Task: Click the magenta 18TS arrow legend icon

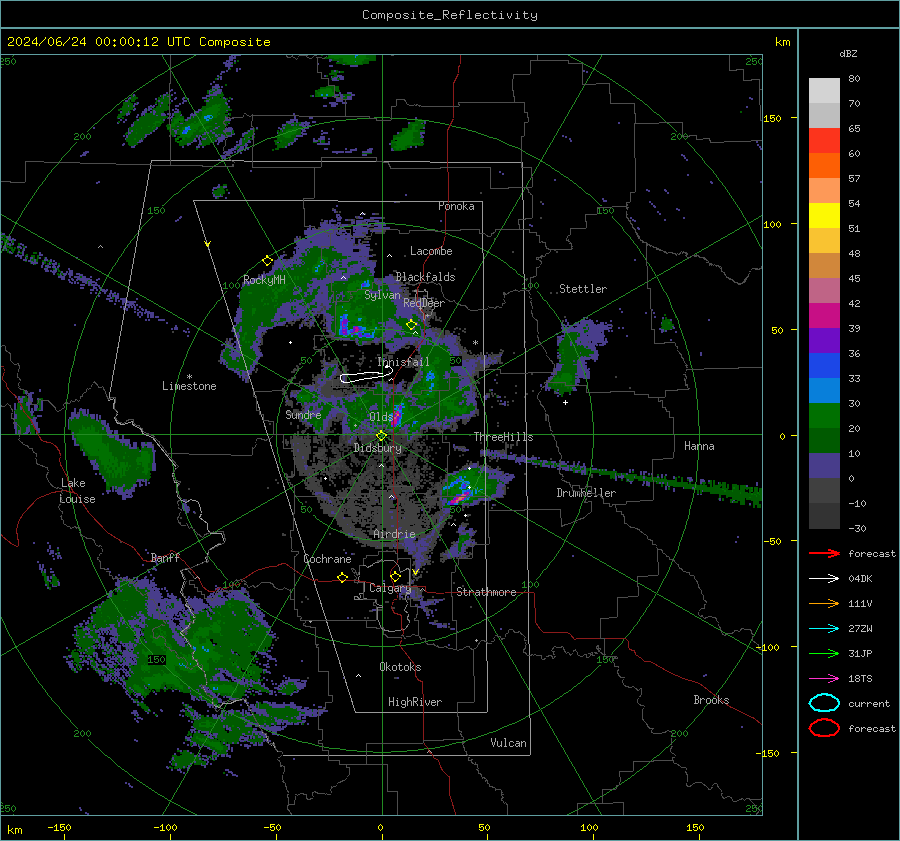Action: [824, 679]
